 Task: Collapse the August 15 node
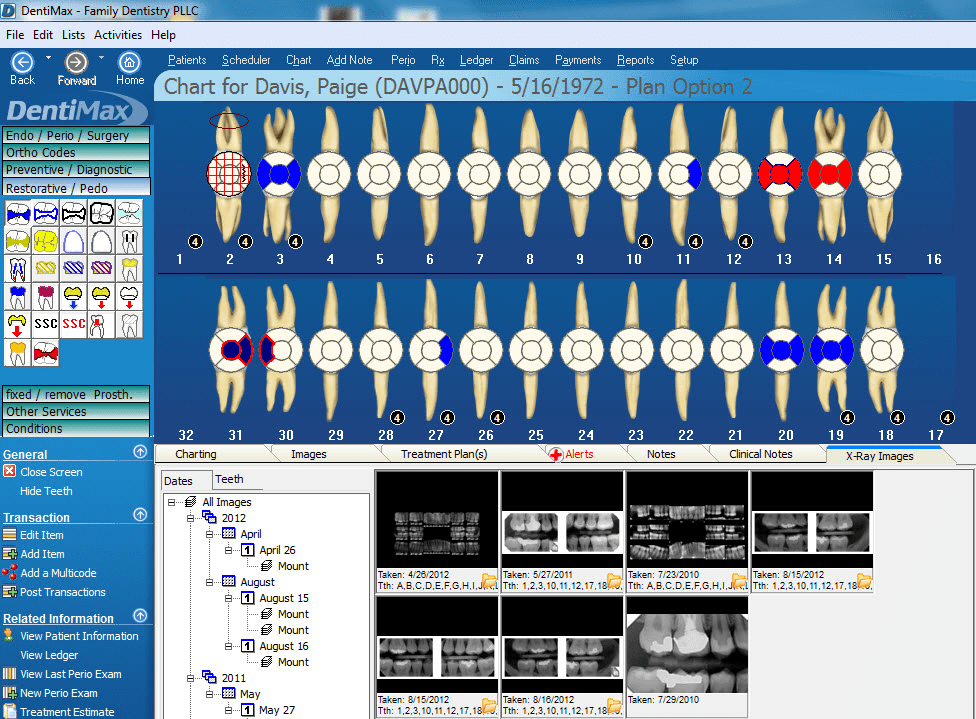pos(228,598)
